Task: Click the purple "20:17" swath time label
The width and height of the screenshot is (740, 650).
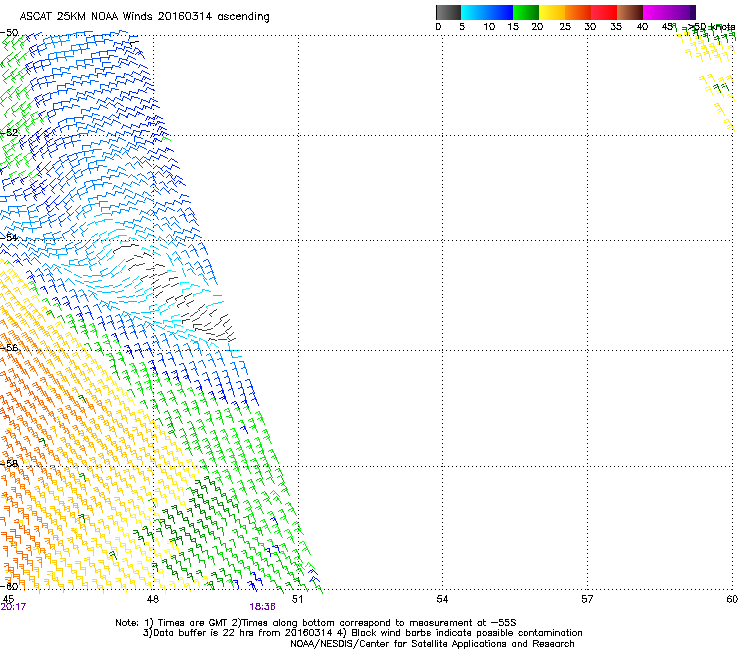Action: tap(13, 607)
